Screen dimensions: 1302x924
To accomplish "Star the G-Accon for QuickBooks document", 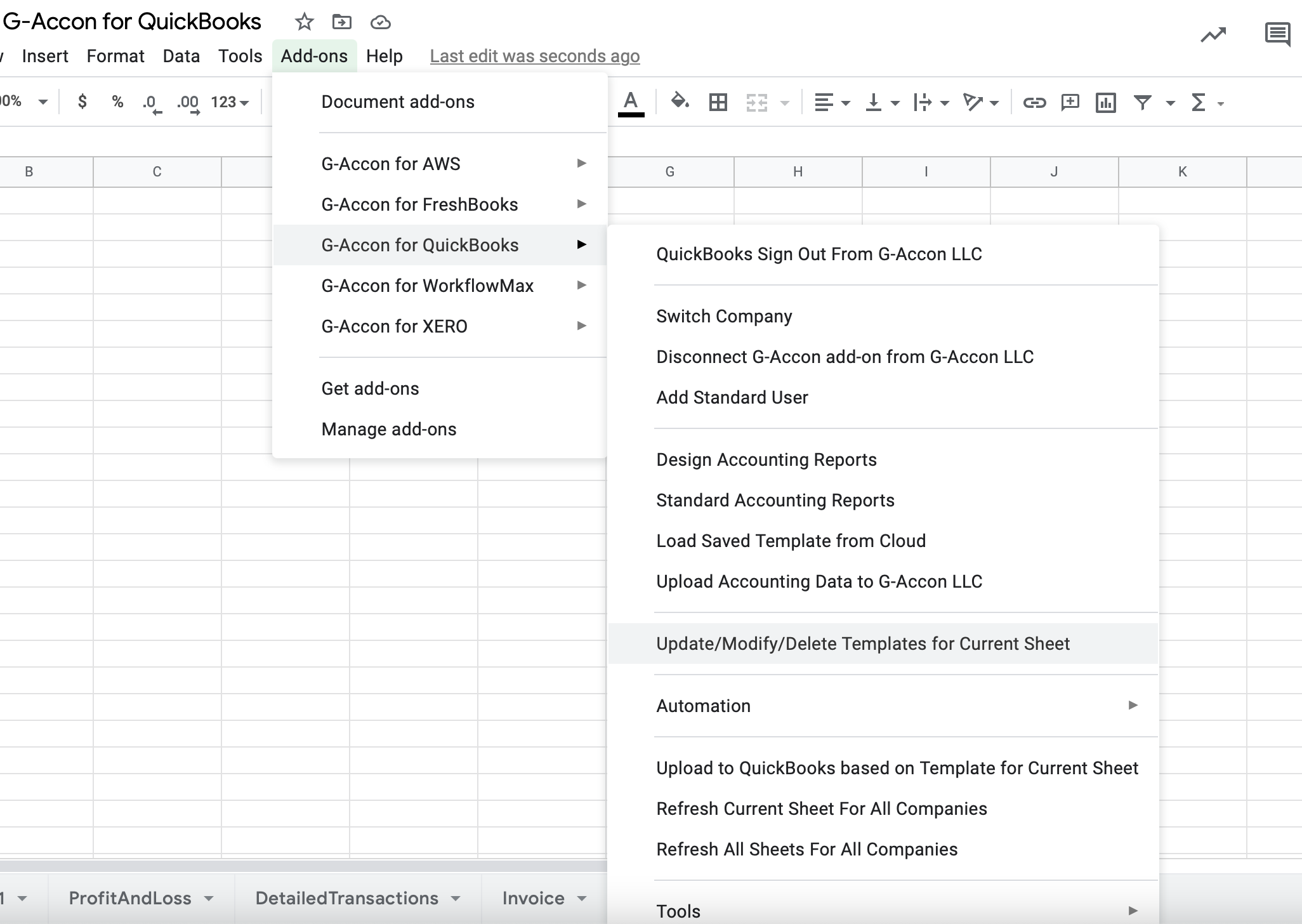I will point(305,22).
